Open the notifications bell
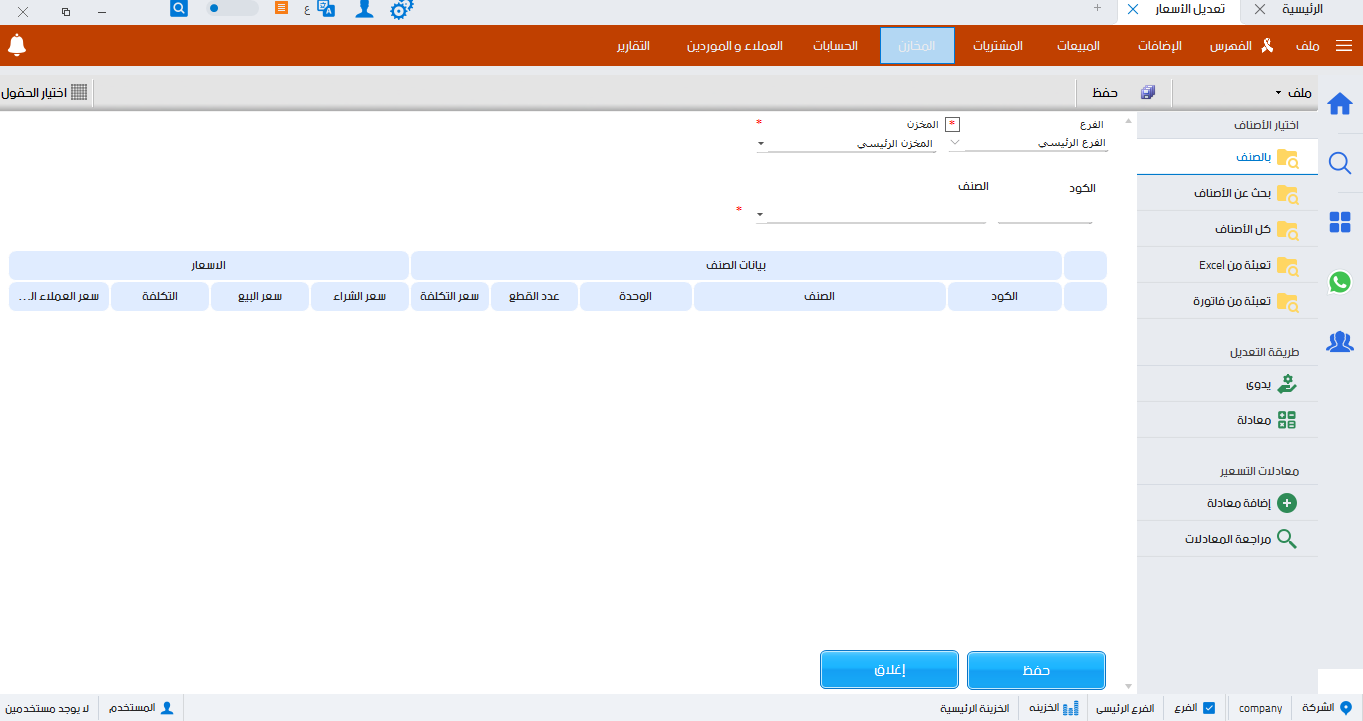 click(17, 45)
